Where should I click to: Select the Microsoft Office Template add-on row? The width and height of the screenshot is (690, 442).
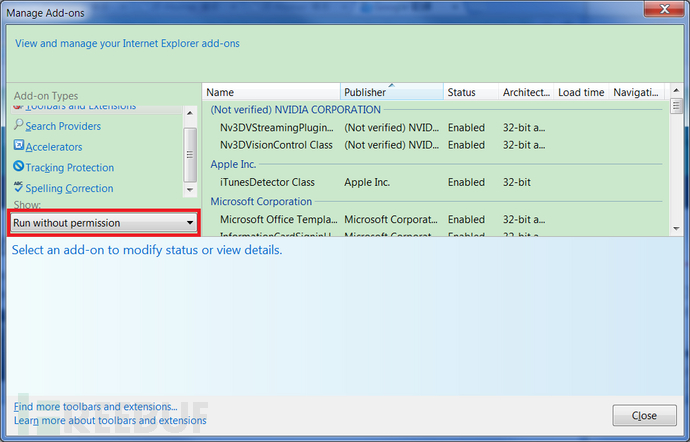click(436, 219)
